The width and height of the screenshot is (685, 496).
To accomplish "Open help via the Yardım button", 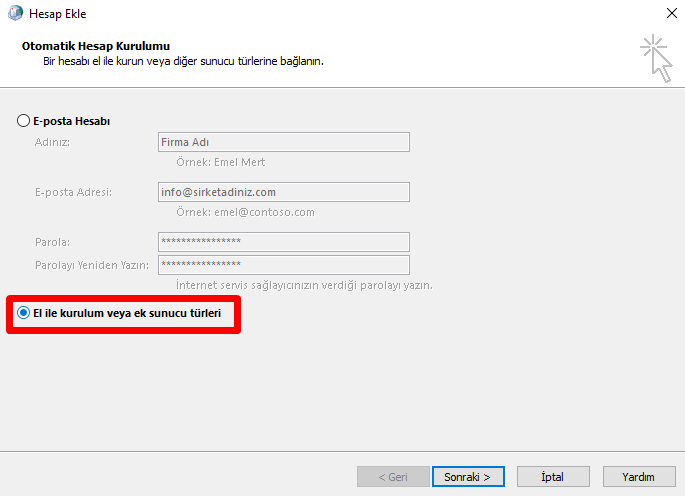I will coord(637,477).
